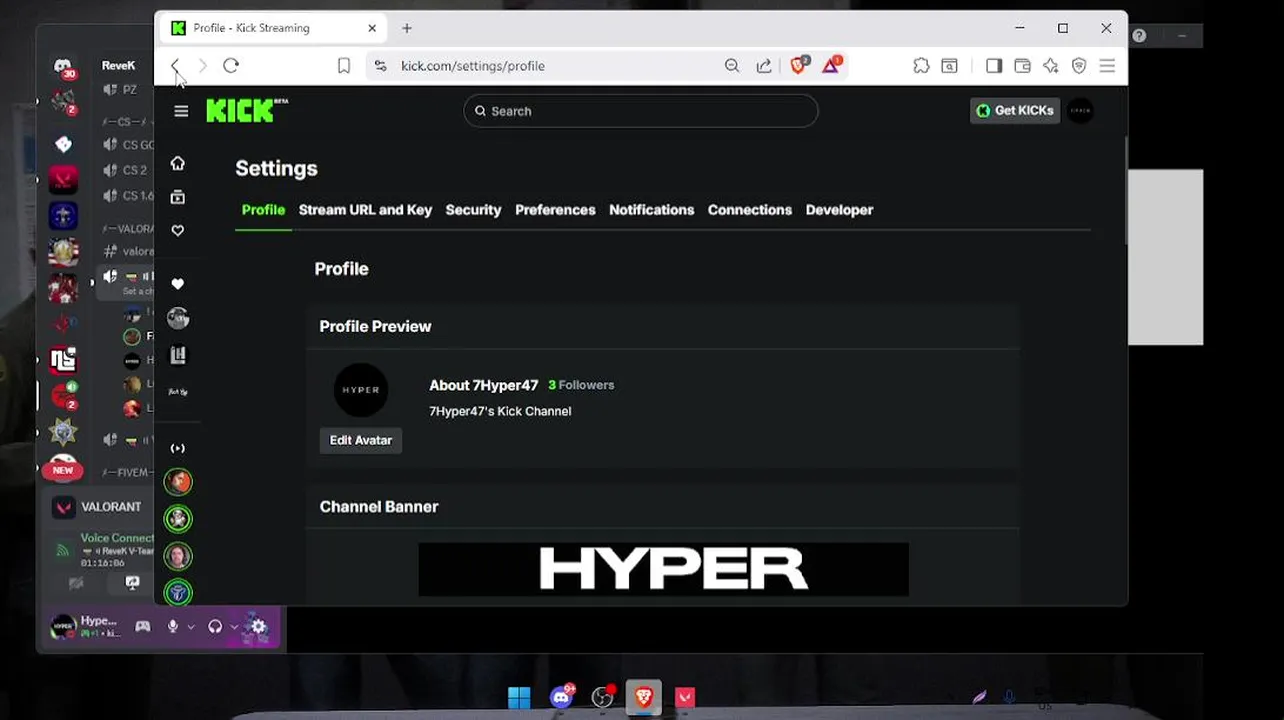Open VALORANT activity panel in Discord

(x=99, y=507)
